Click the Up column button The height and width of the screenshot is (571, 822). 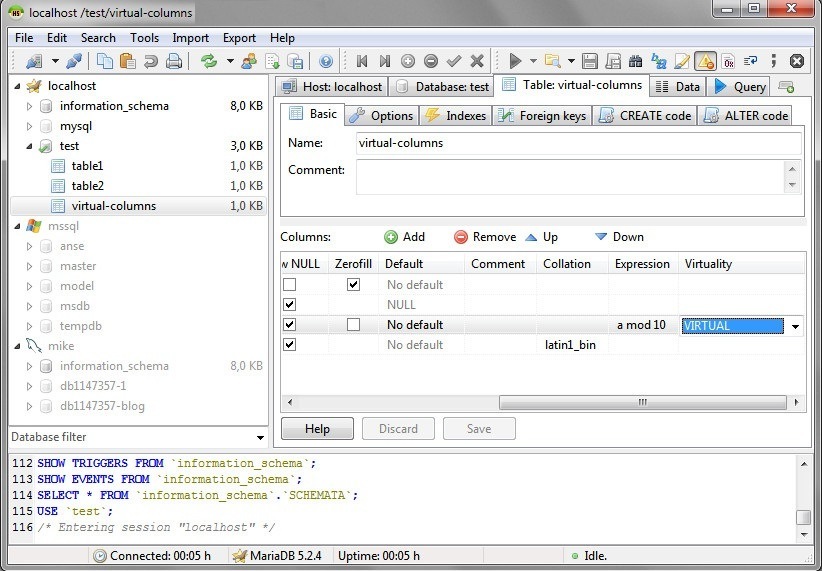(x=542, y=237)
